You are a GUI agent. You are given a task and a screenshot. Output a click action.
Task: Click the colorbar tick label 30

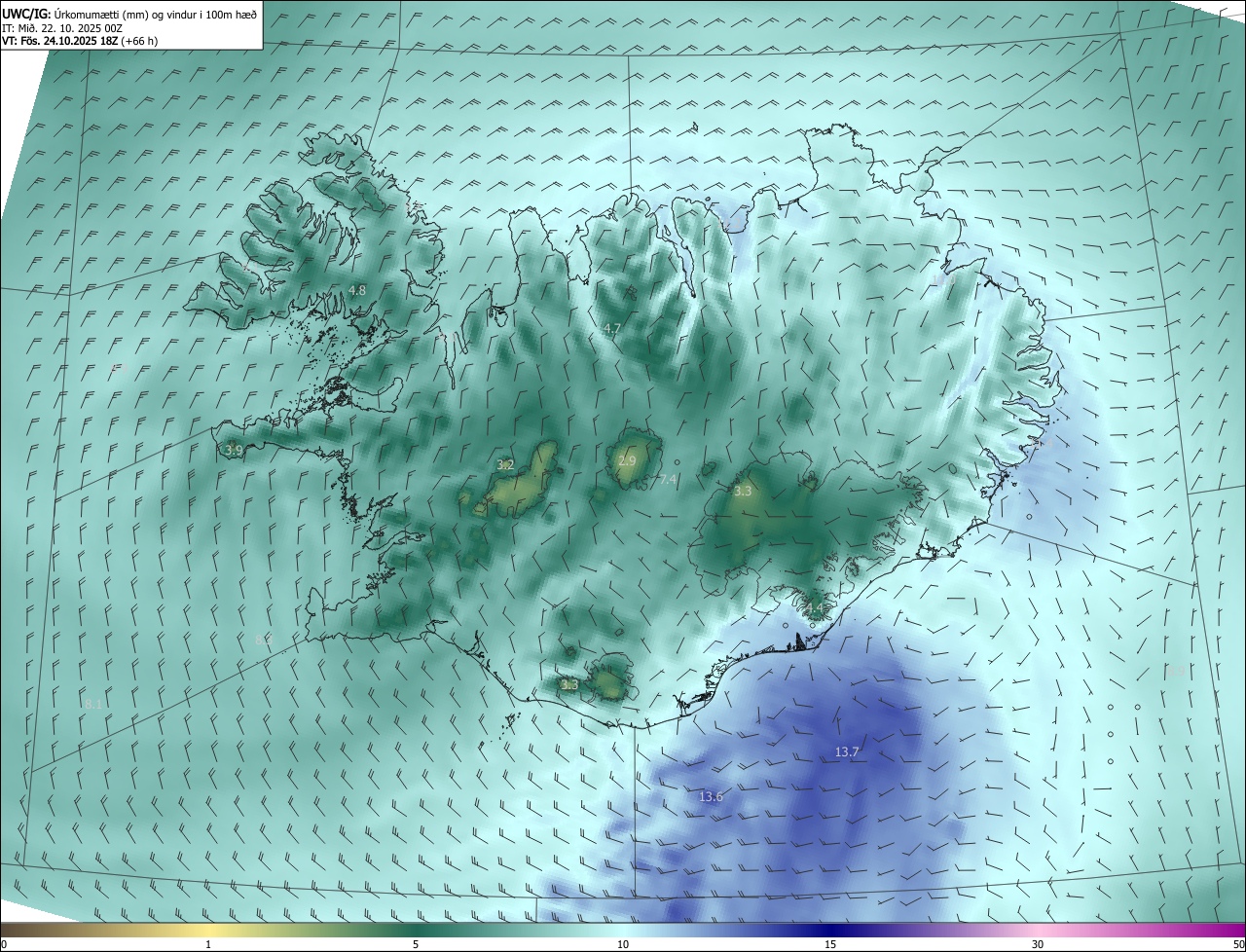click(1038, 944)
